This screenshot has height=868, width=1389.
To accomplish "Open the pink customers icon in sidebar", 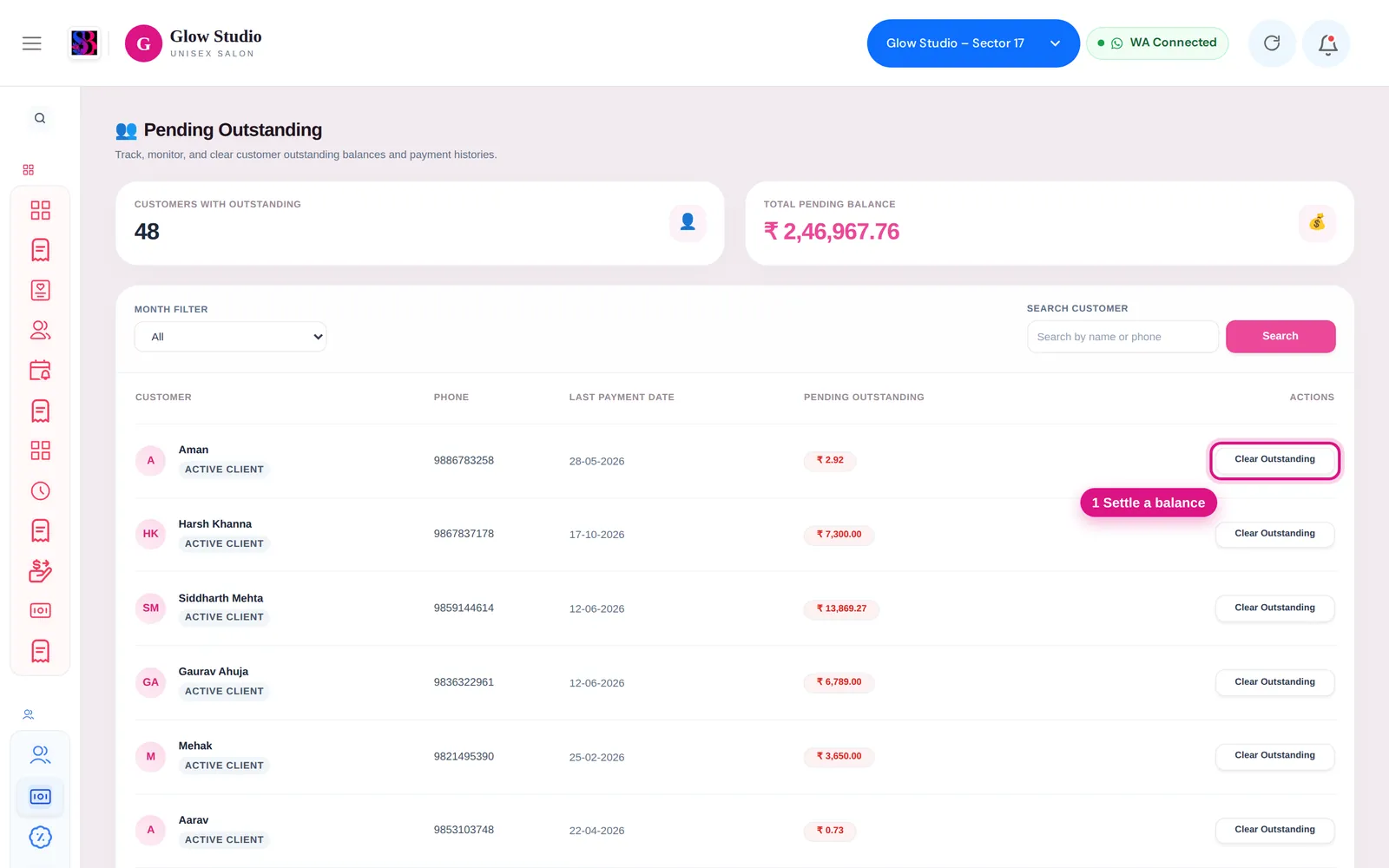I will (41, 330).
